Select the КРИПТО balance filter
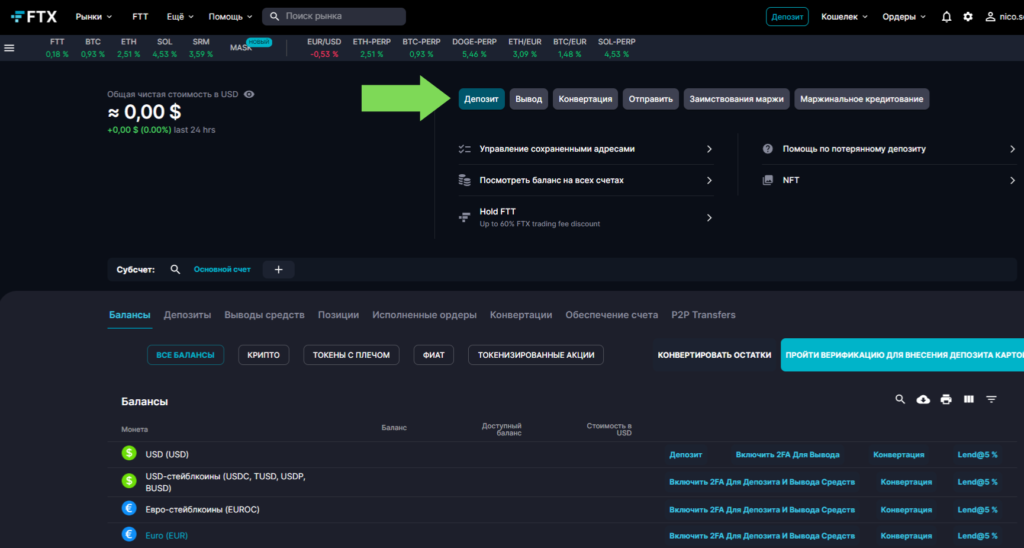The image size is (1024, 548). point(264,355)
